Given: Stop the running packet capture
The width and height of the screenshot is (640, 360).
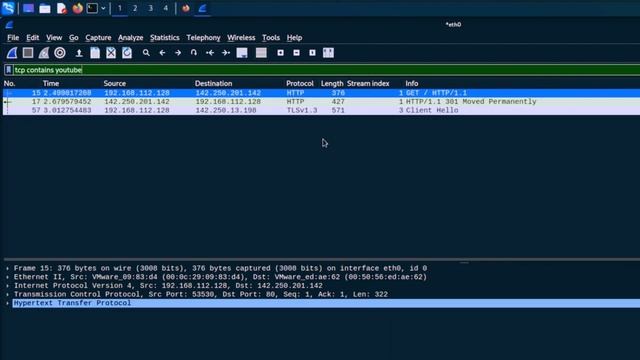Looking at the screenshot, I should [28, 53].
